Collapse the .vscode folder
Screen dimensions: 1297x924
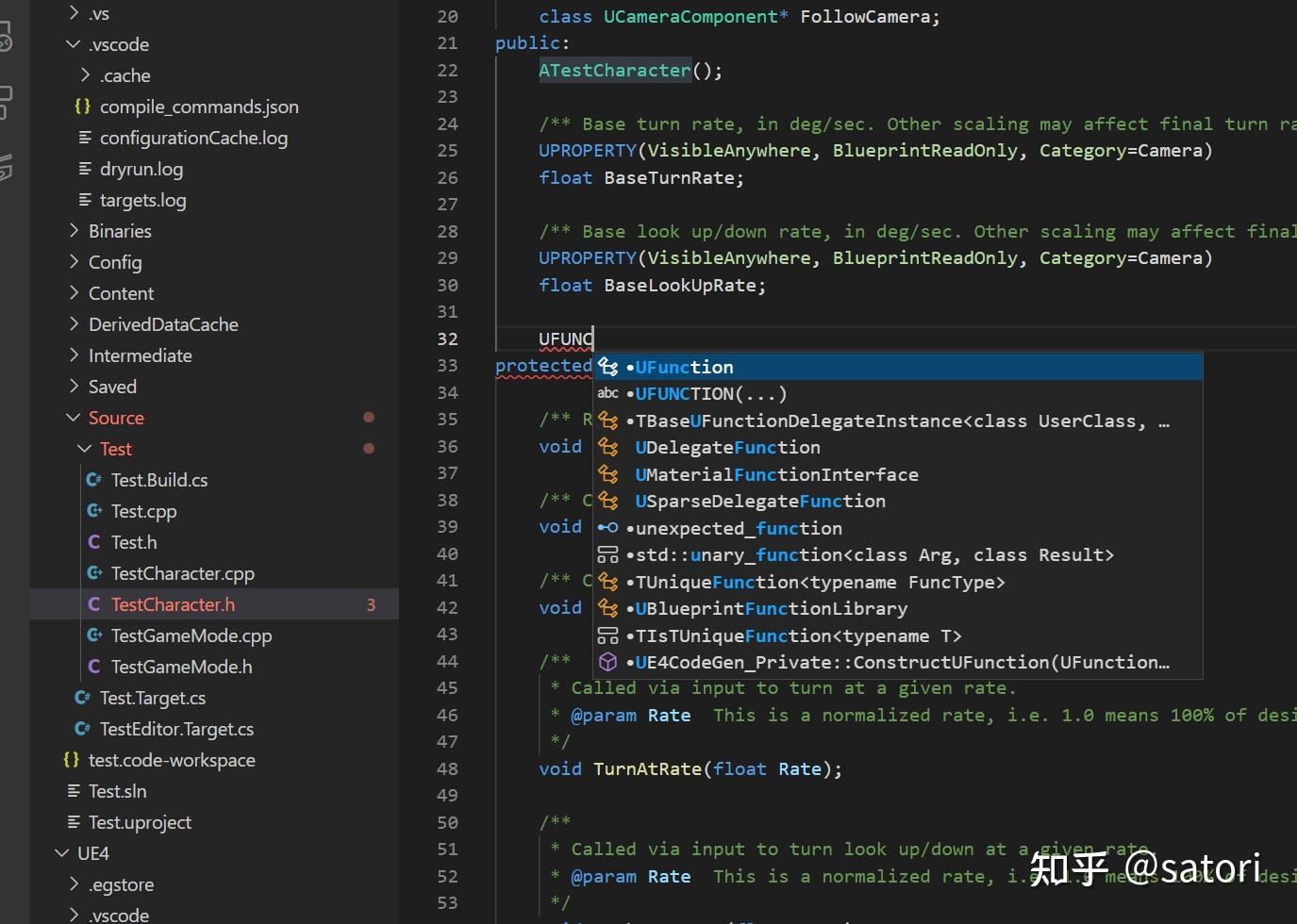73,44
